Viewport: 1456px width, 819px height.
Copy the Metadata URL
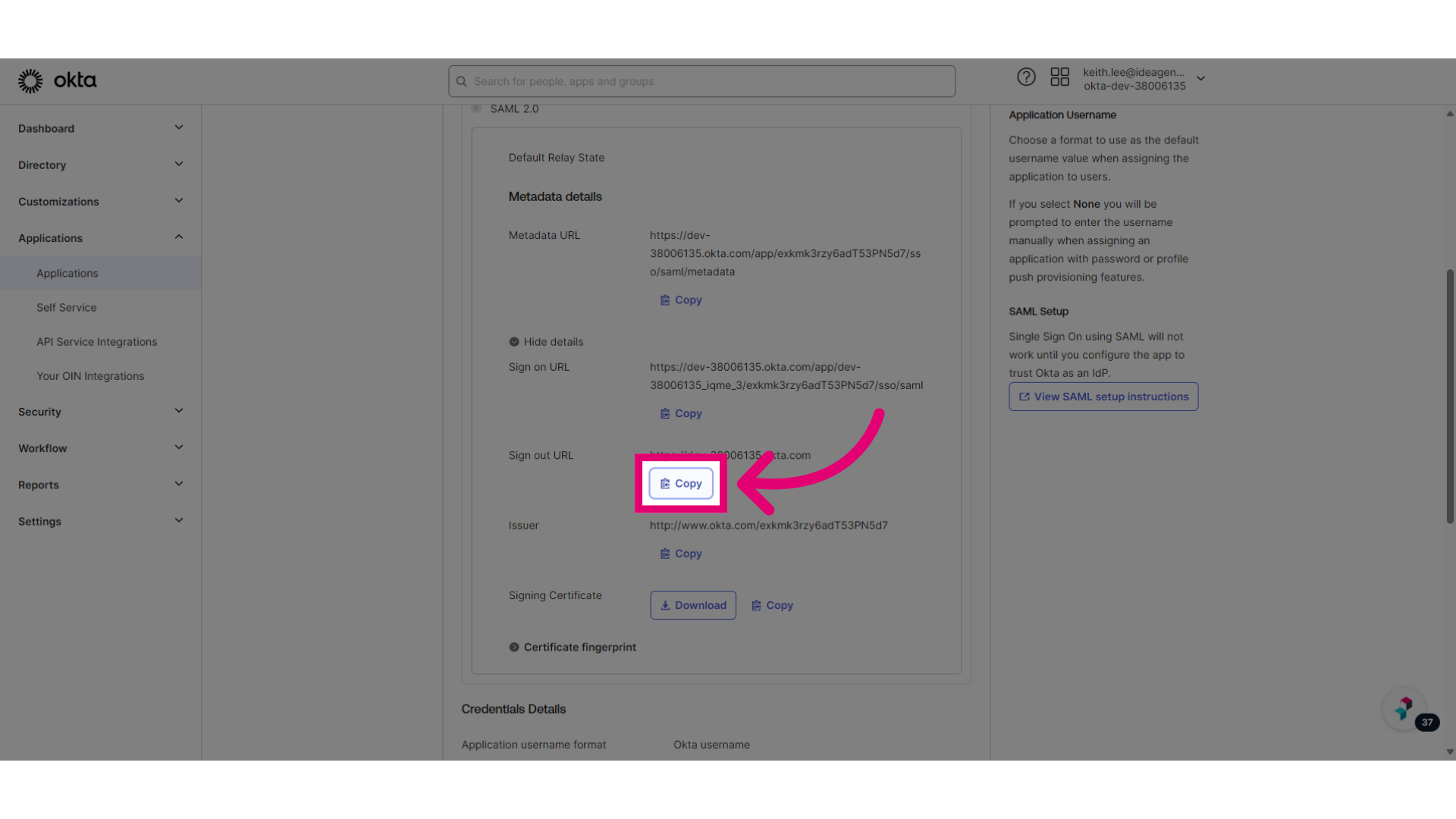pyautogui.click(x=681, y=300)
